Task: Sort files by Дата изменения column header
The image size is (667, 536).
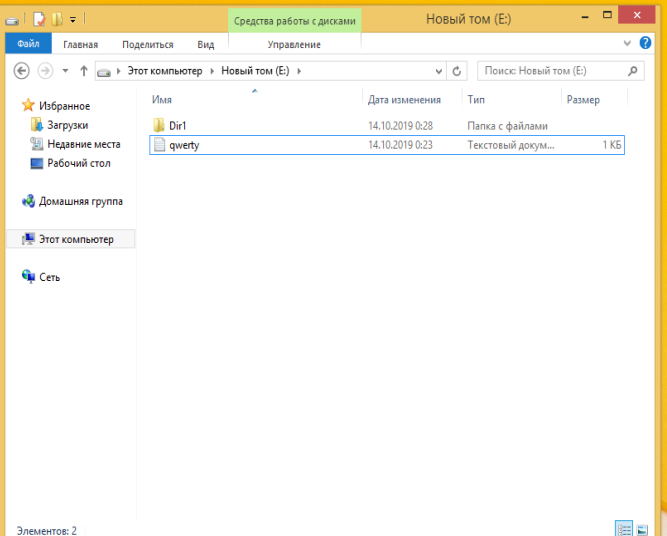Action: pyautogui.click(x=404, y=100)
